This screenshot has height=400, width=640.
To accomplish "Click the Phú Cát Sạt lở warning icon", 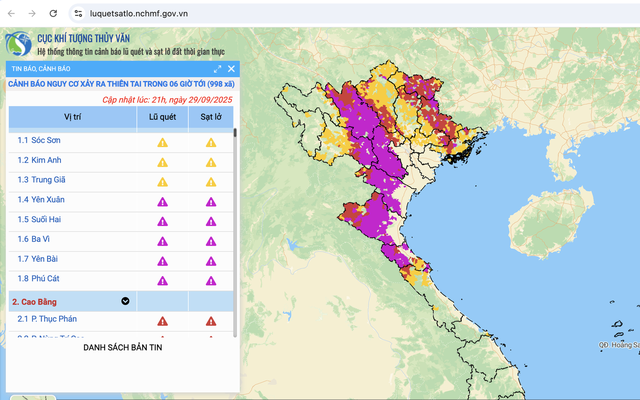I will (x=211, y=281).
